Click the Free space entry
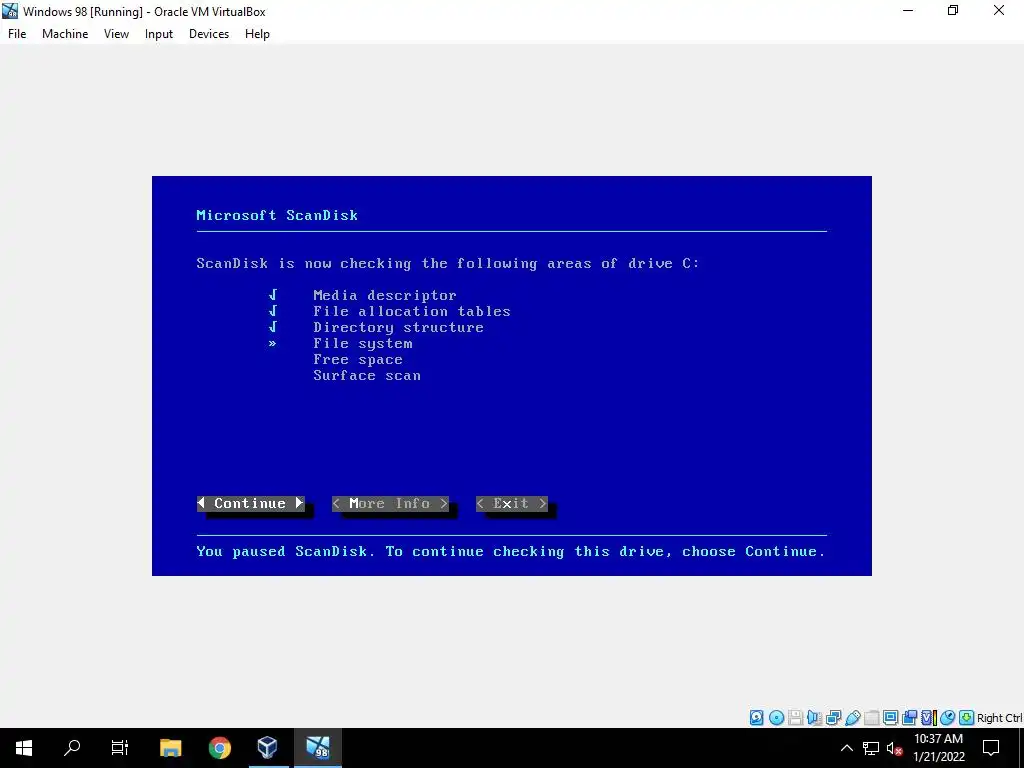1024x768 pixels. pyautogui.click(x=358, y=359)
